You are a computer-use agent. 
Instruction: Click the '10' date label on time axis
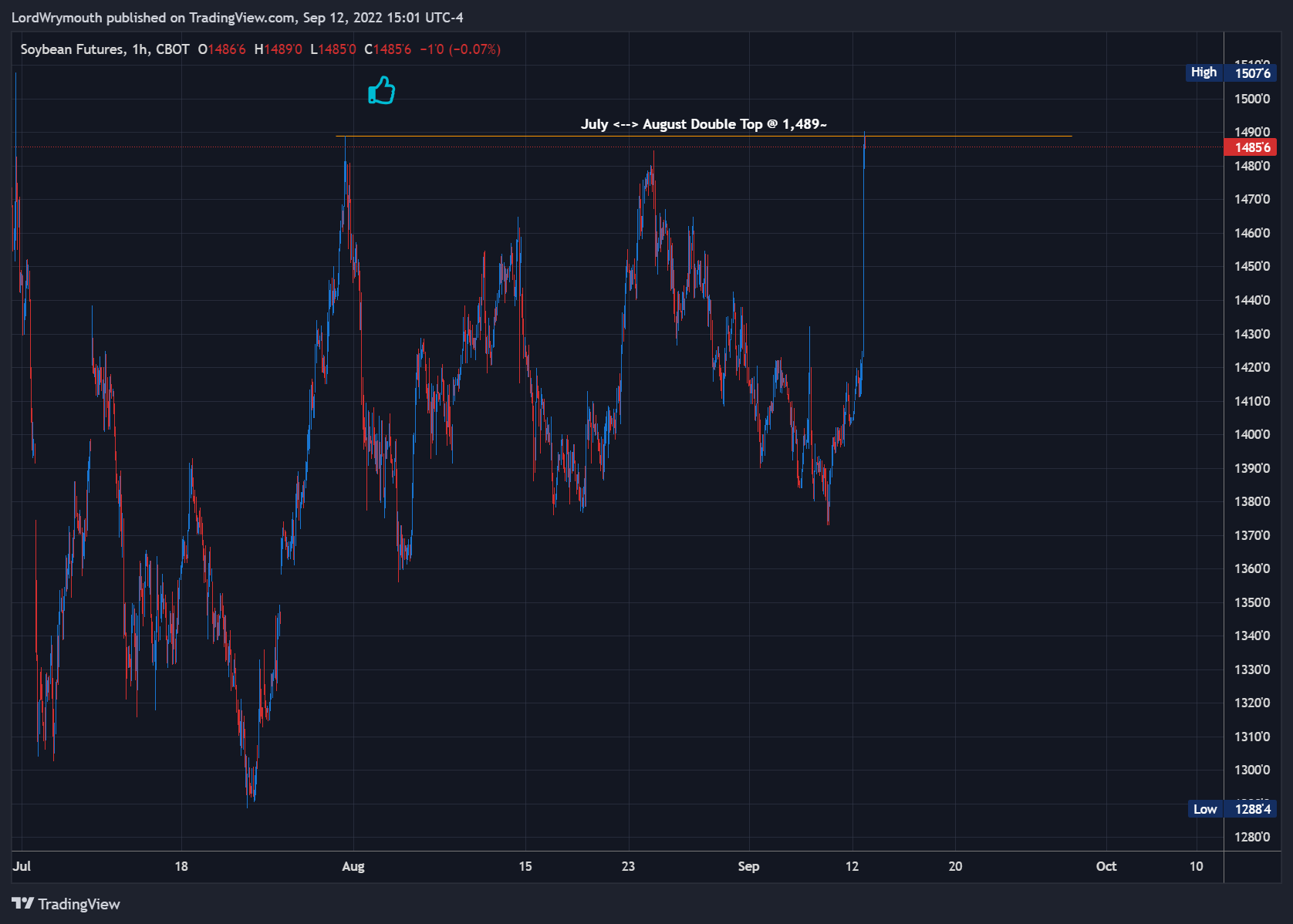click(1197, 866)
